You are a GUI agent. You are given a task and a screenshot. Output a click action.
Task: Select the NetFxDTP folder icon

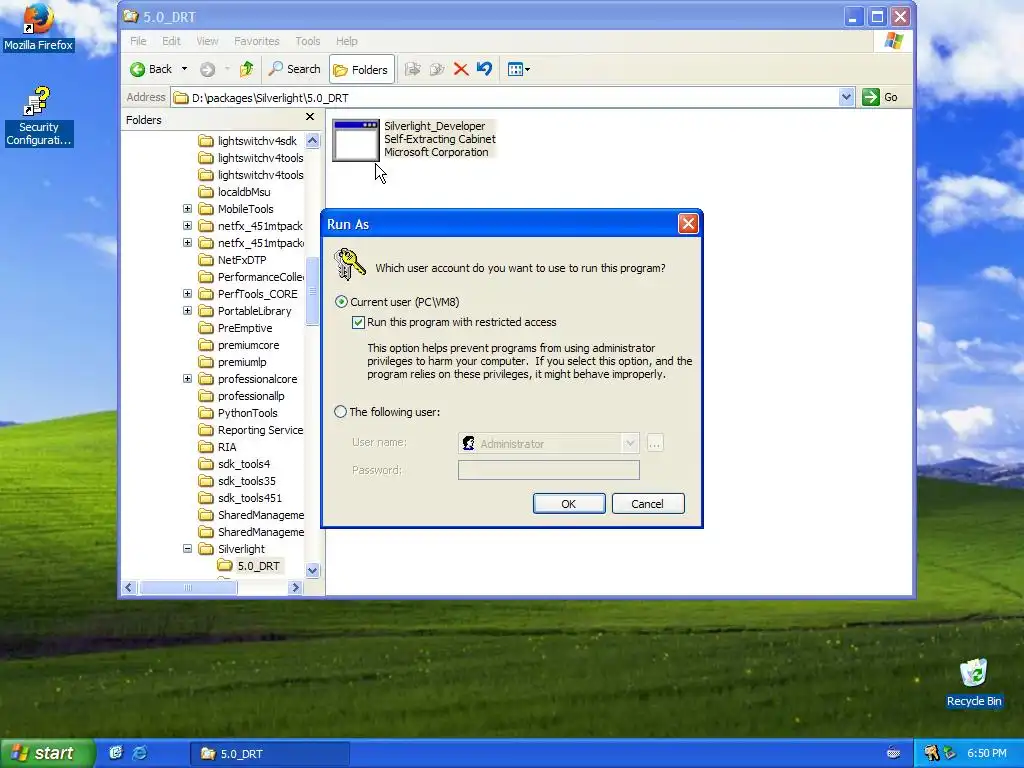(x=206, y=260)
